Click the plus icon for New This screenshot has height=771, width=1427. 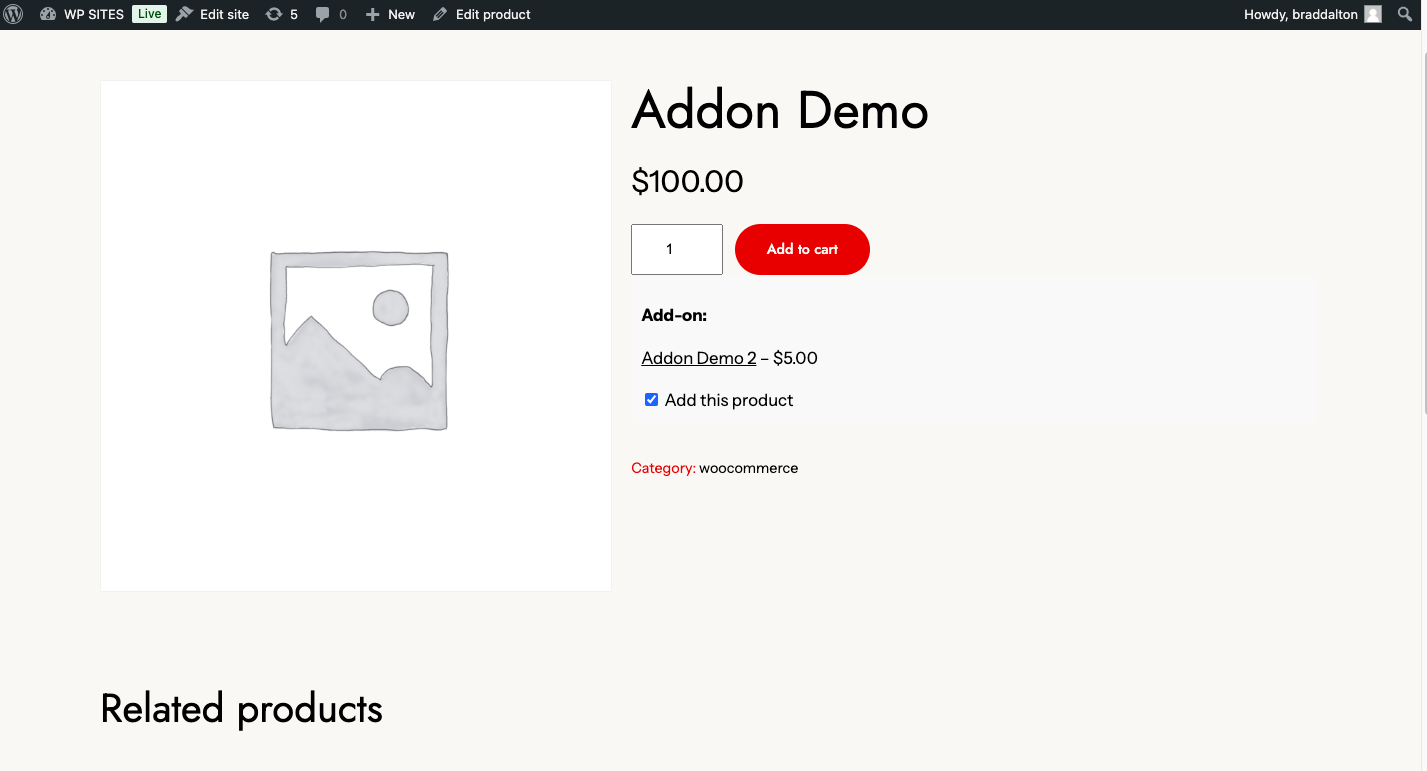(372, 14)
